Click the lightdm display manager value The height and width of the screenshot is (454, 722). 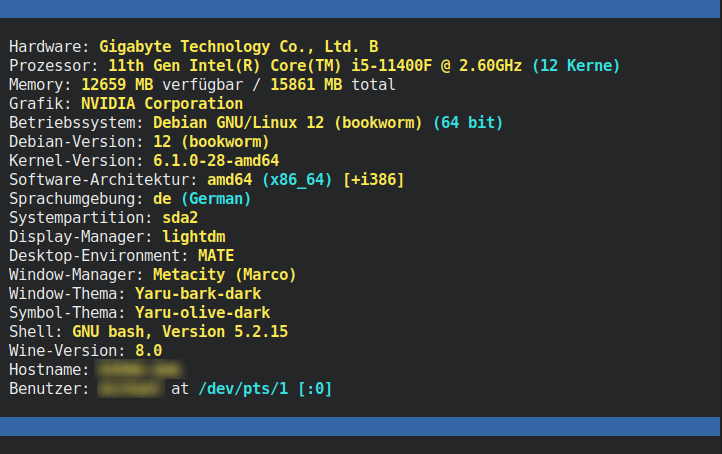194,236
